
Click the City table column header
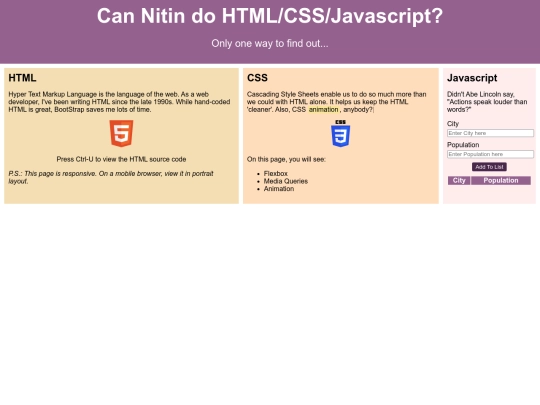tap(459, 180)
